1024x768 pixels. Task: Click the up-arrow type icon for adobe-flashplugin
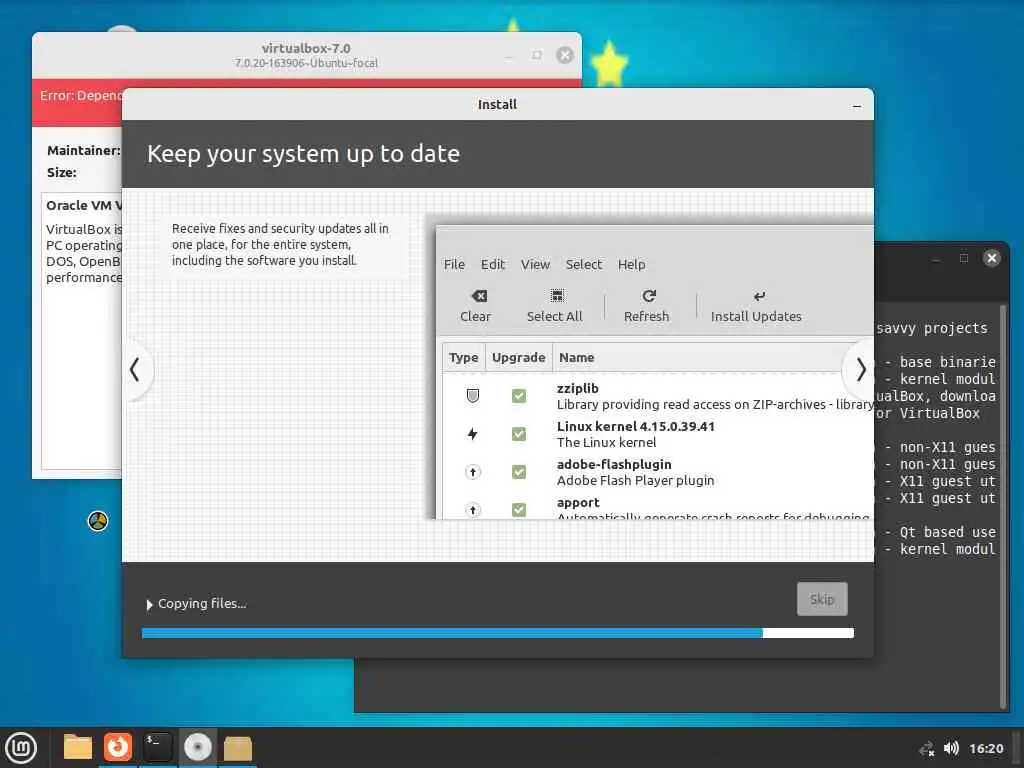473,472
